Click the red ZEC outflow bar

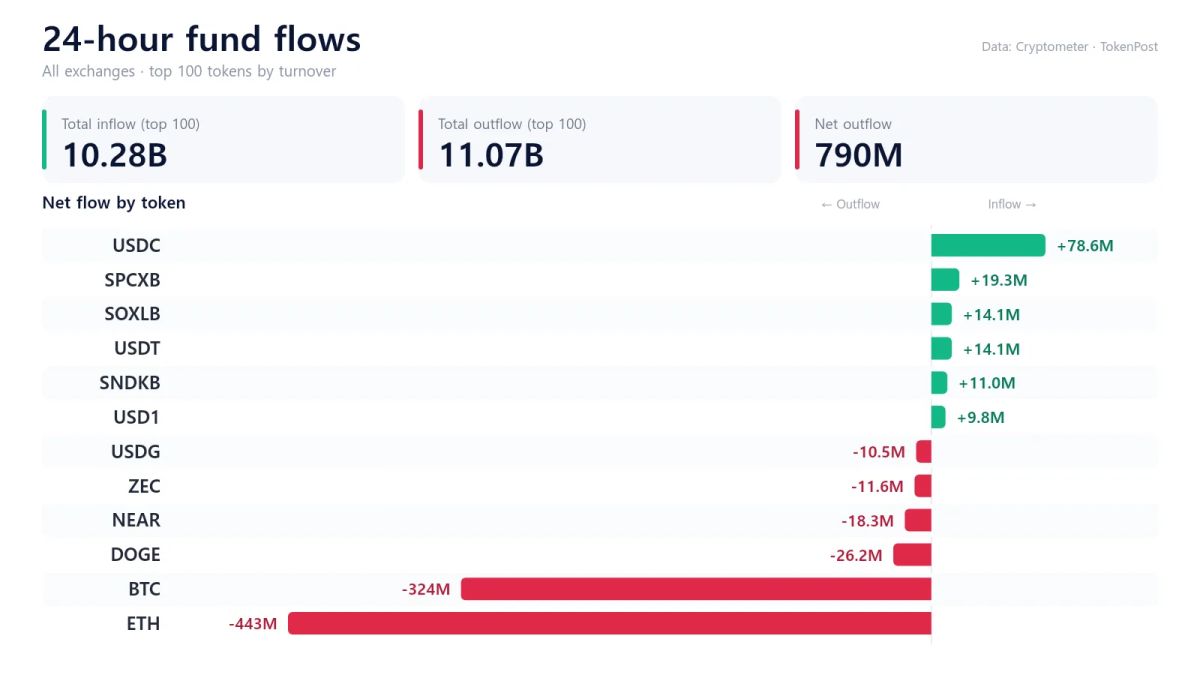point(923,486)
